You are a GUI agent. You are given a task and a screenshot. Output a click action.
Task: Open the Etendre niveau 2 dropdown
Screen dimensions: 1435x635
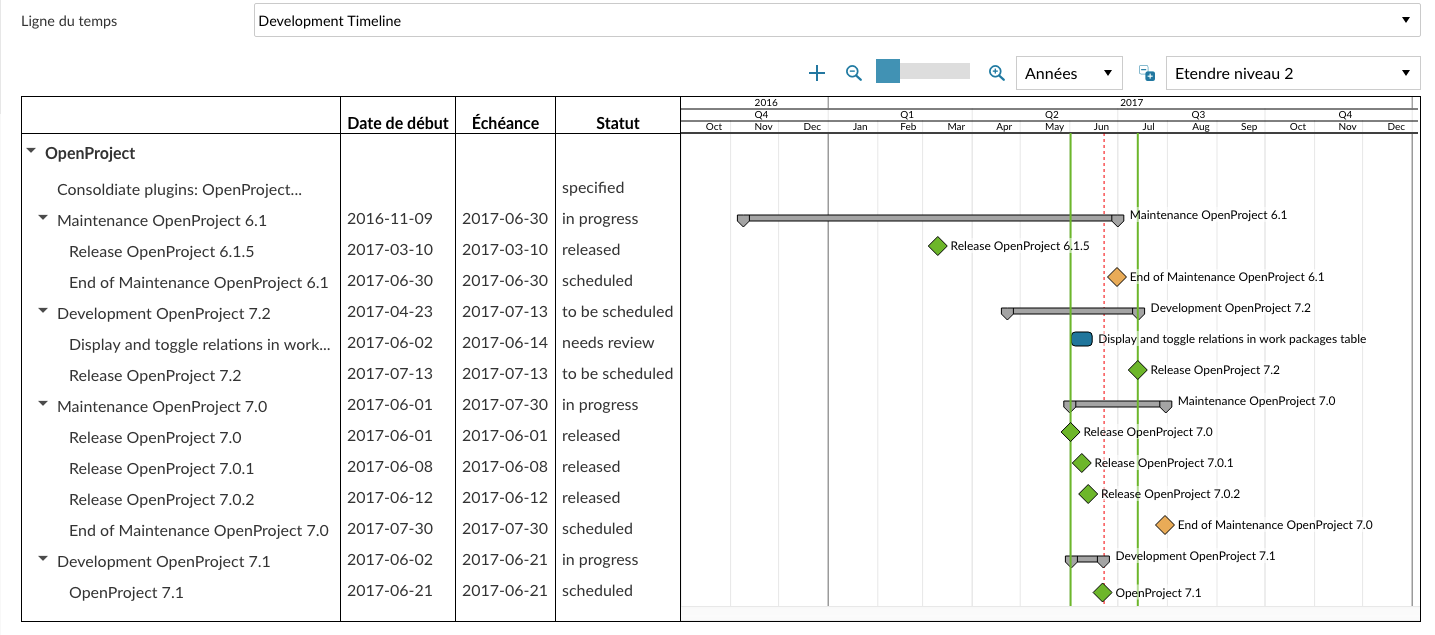[x=1292, y=72]
